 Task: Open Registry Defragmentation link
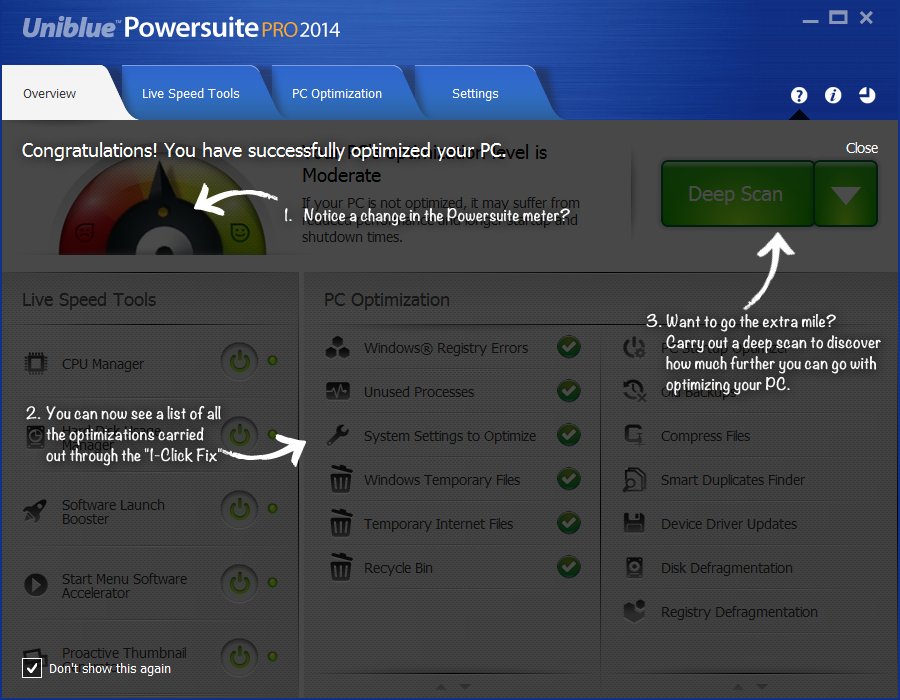pos(739,612)
